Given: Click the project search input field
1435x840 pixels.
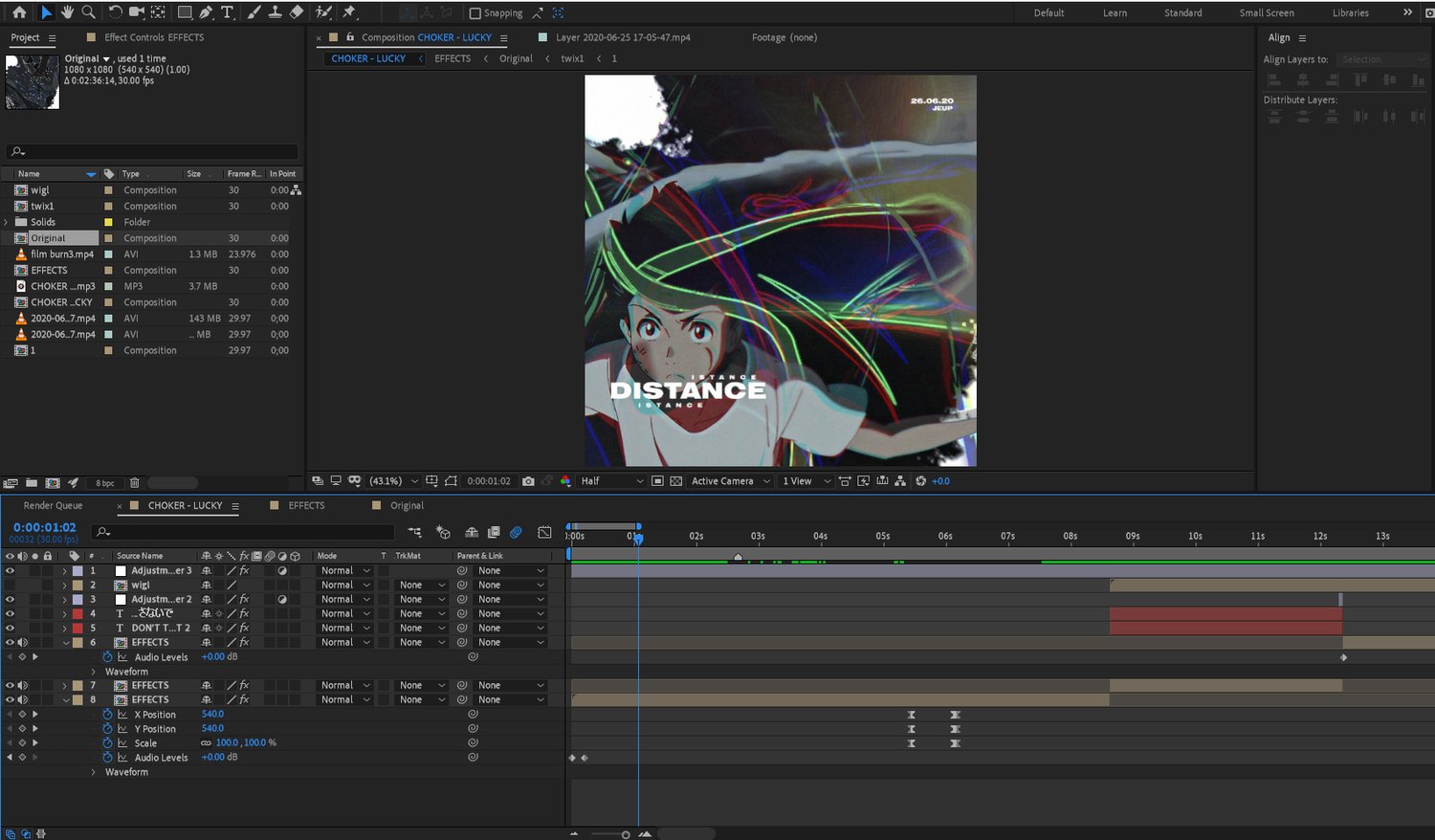Looking at the screenshot, I should 153,152.
